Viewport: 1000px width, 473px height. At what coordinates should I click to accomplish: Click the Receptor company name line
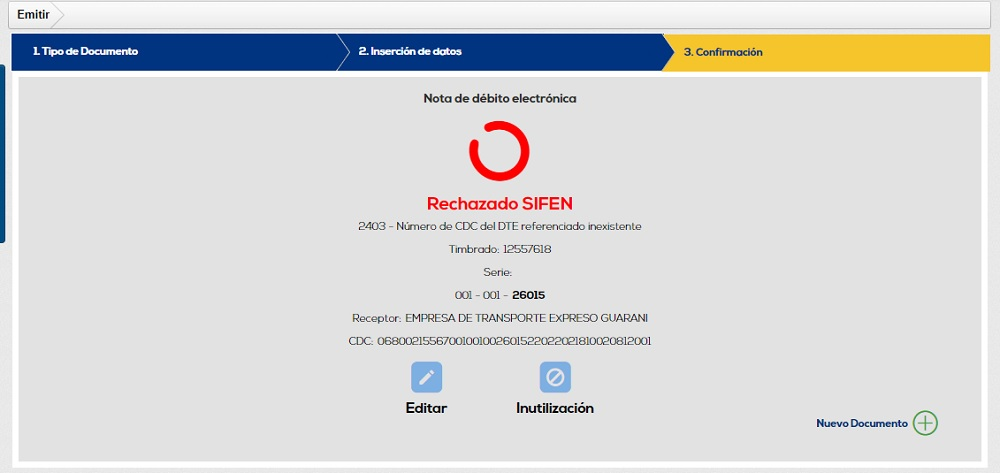(499, 318)
